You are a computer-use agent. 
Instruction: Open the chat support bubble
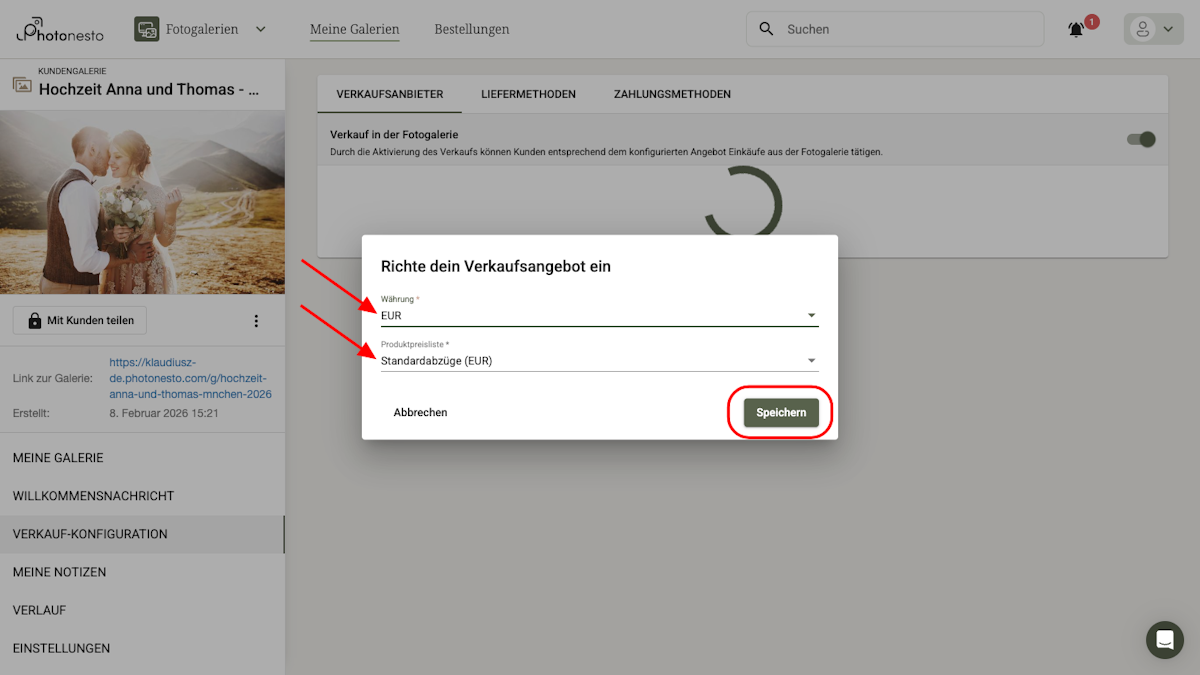click(1164, 640)
